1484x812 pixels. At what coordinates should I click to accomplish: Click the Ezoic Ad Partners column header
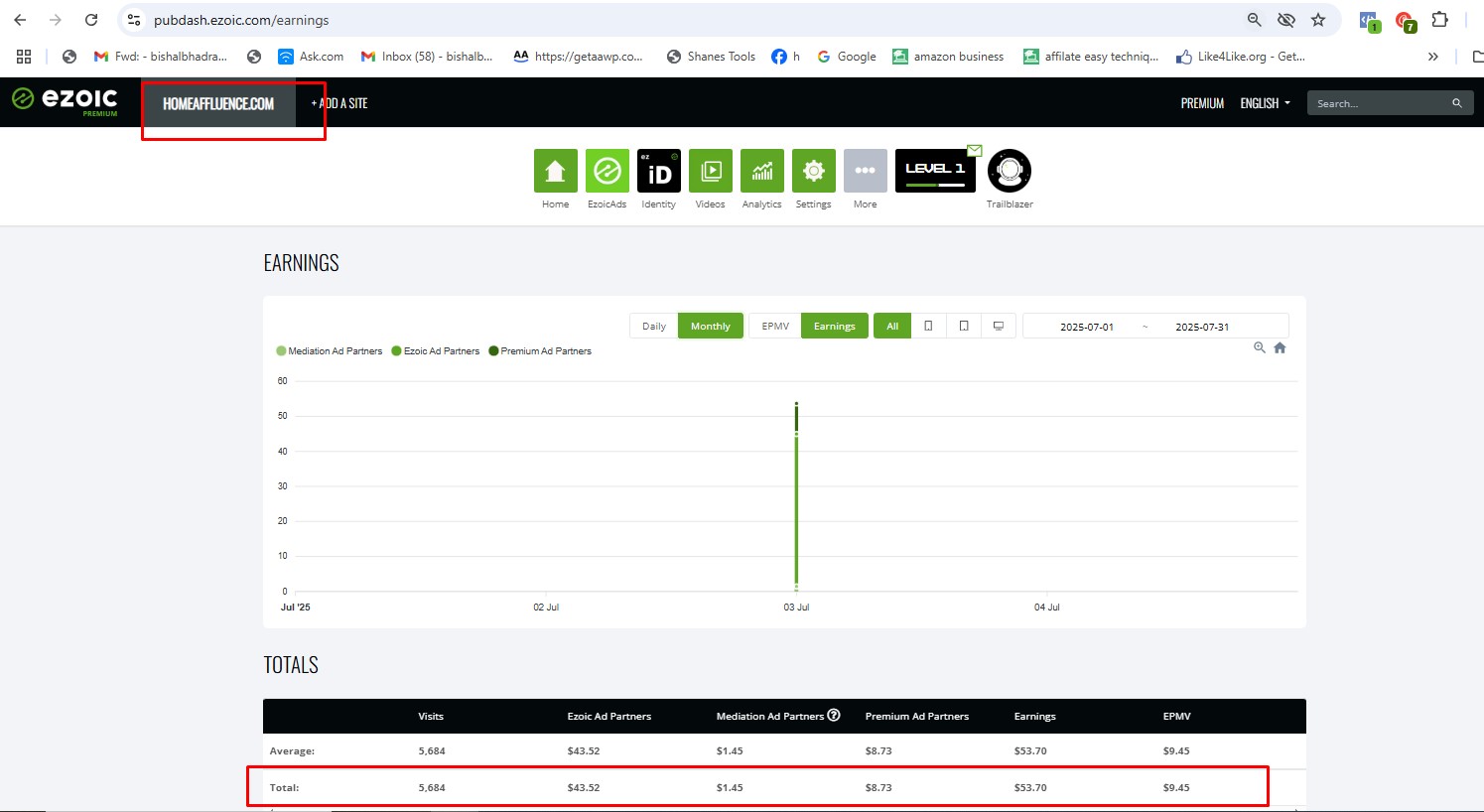609,716
